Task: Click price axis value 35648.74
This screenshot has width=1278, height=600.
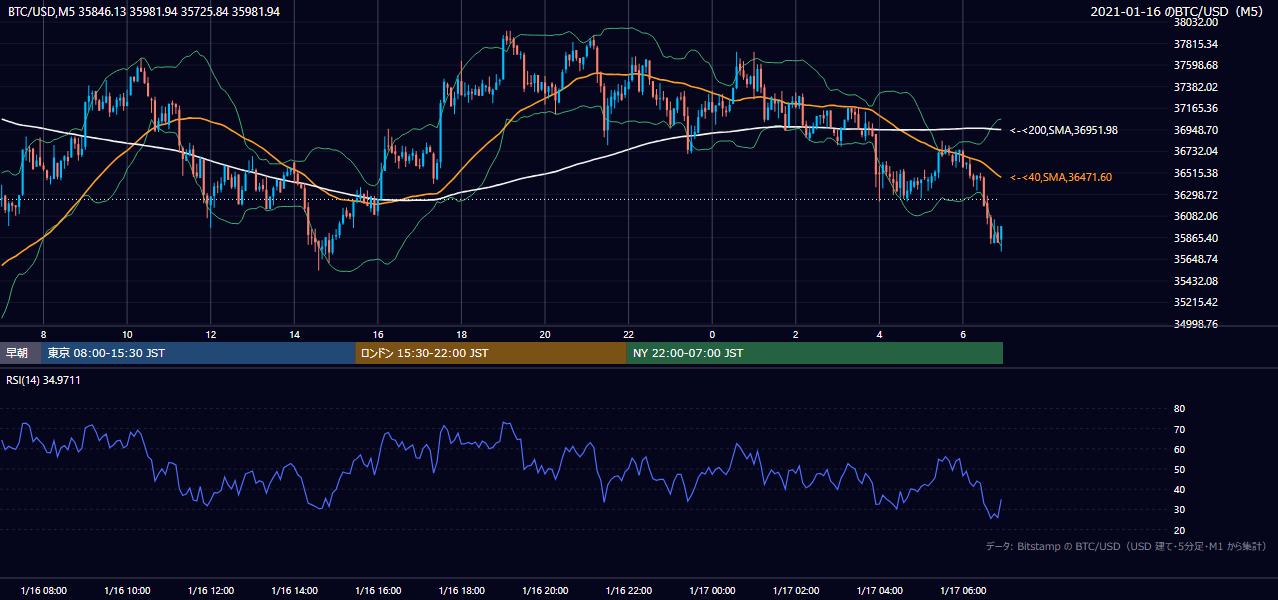Action: click(x=1196, y=259)
